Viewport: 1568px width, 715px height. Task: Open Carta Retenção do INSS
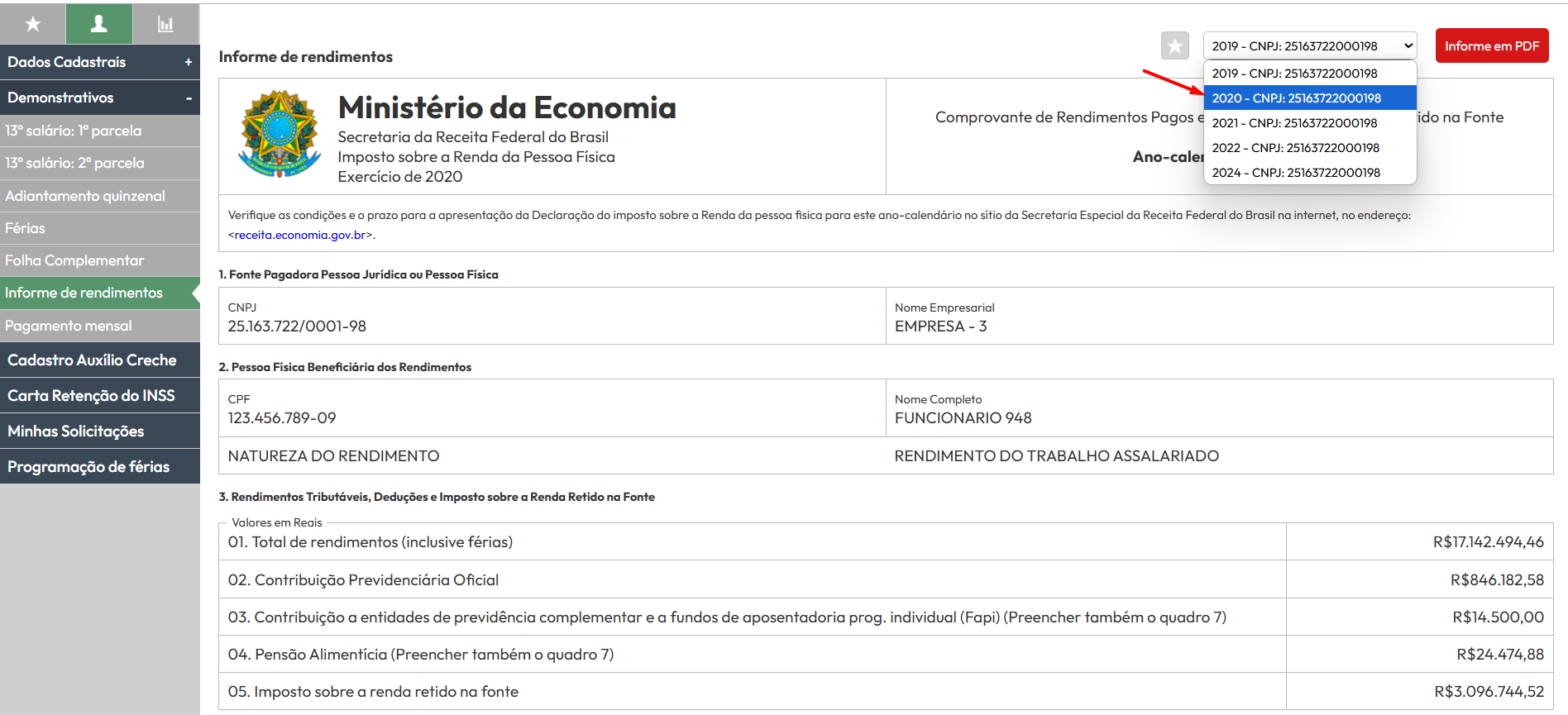pyautogui.click(x=100, y=396)
